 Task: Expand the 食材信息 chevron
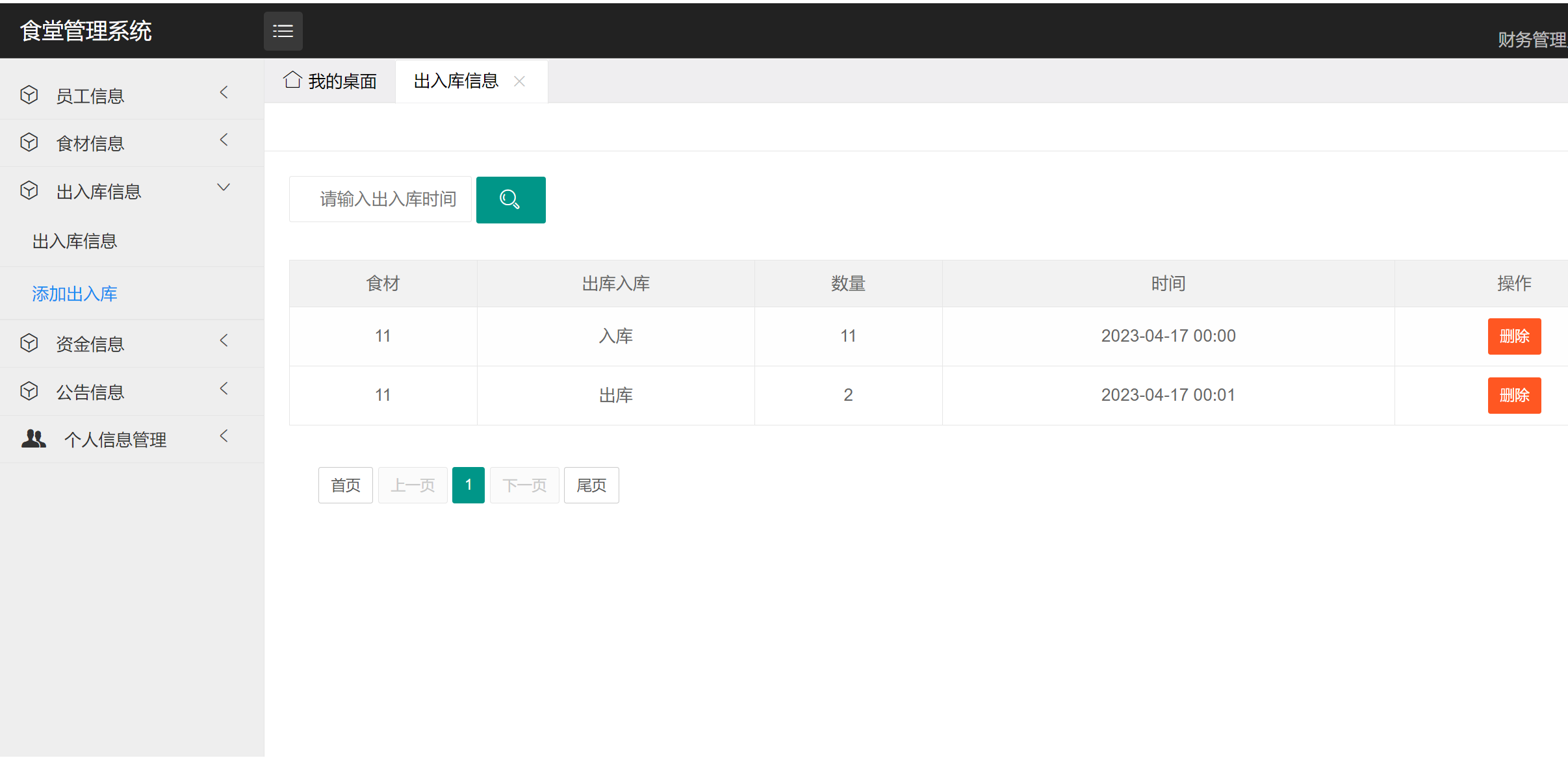[x=224, y=140]
